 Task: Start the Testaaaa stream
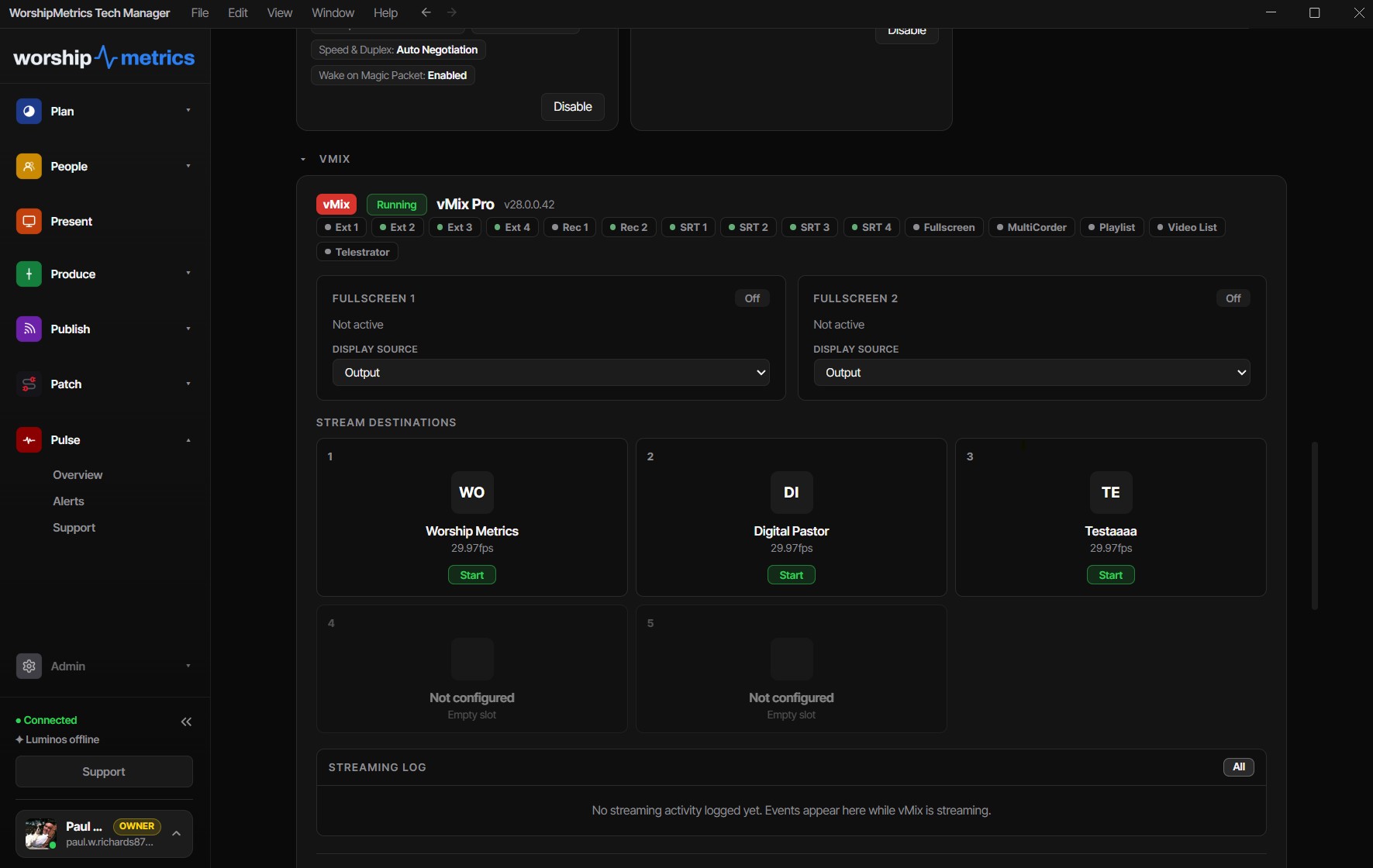(x=1111, y=575)
